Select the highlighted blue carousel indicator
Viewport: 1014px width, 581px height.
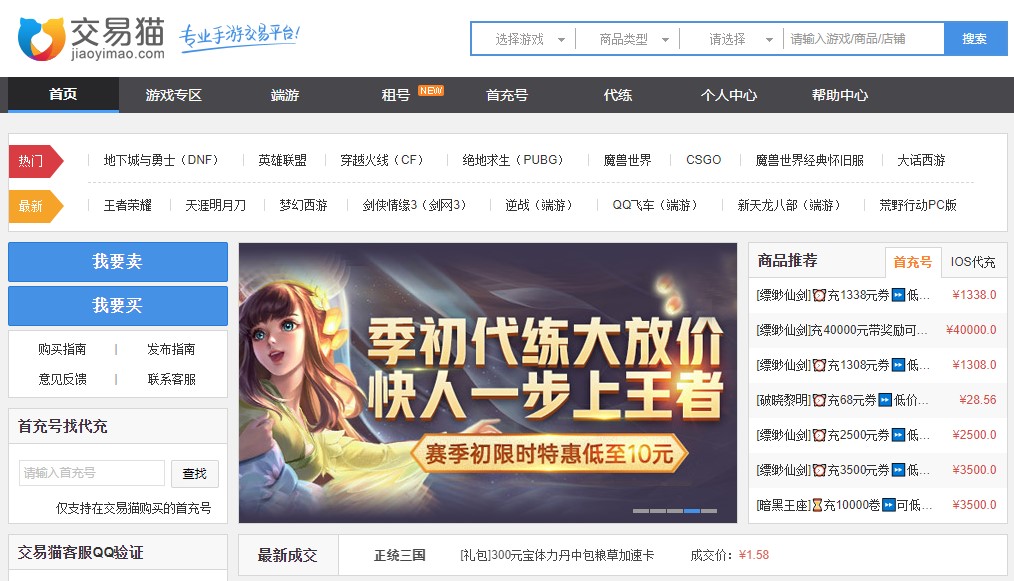[x=691, y=511]
